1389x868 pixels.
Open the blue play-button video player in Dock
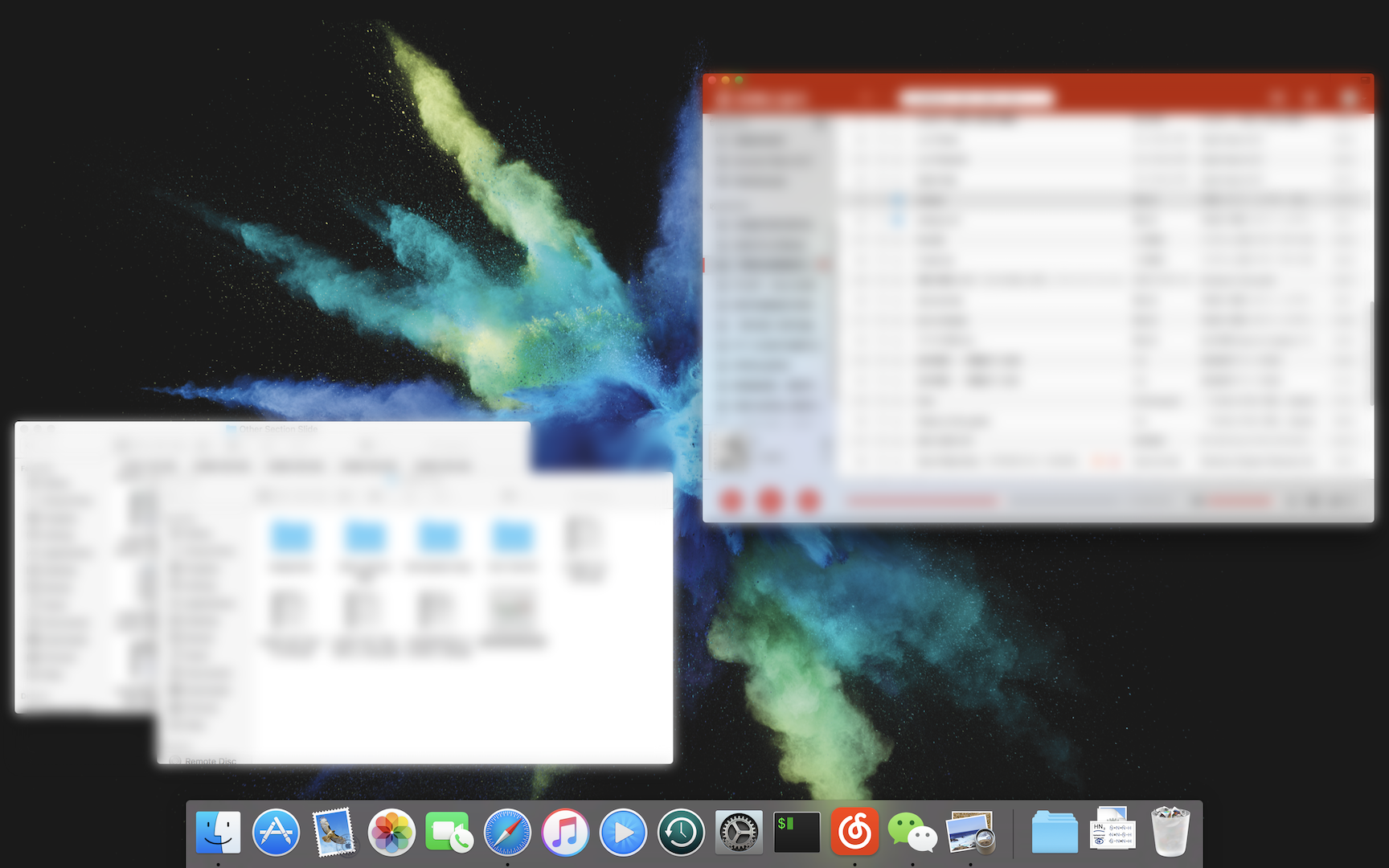pyautogui.click(x=623, y=832)
